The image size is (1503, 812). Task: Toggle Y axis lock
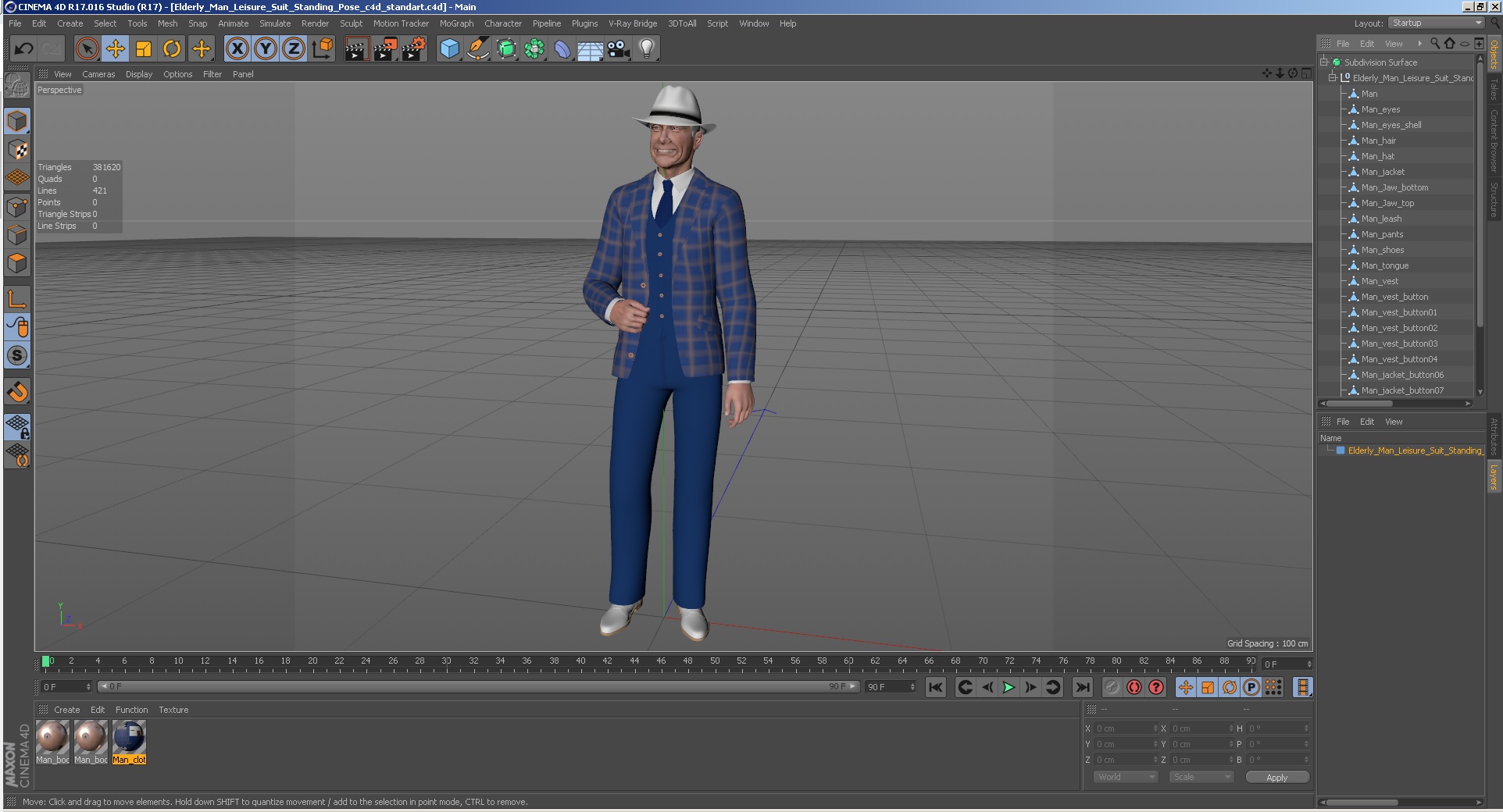[x=266, y=49]
